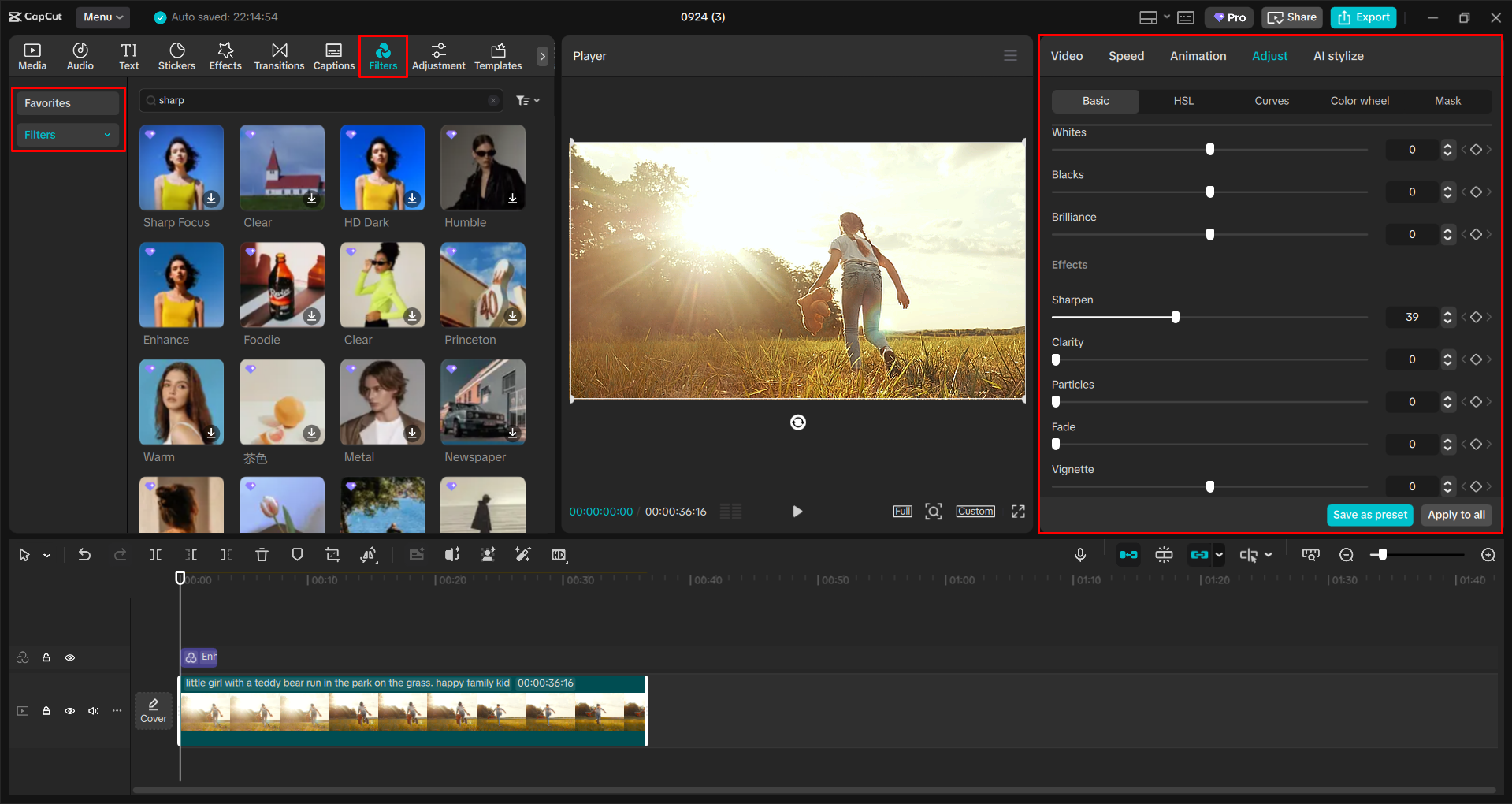The width and height of the screenshot is (1512, 804).
Task: Select the Sharp Focus filter thumbnail
Action: [x=180, y=167]
